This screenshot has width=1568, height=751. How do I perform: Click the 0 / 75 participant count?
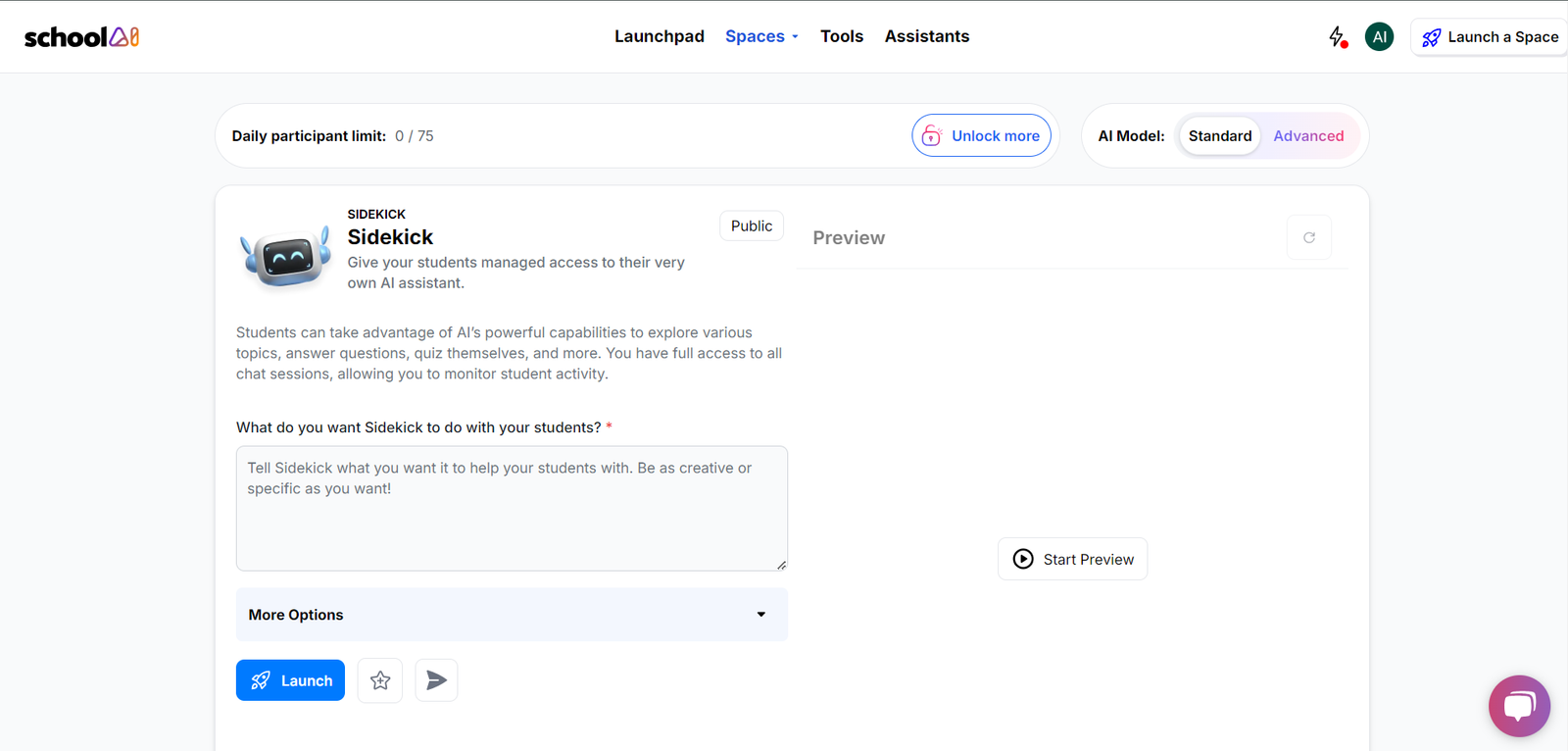tap(415, 136)
